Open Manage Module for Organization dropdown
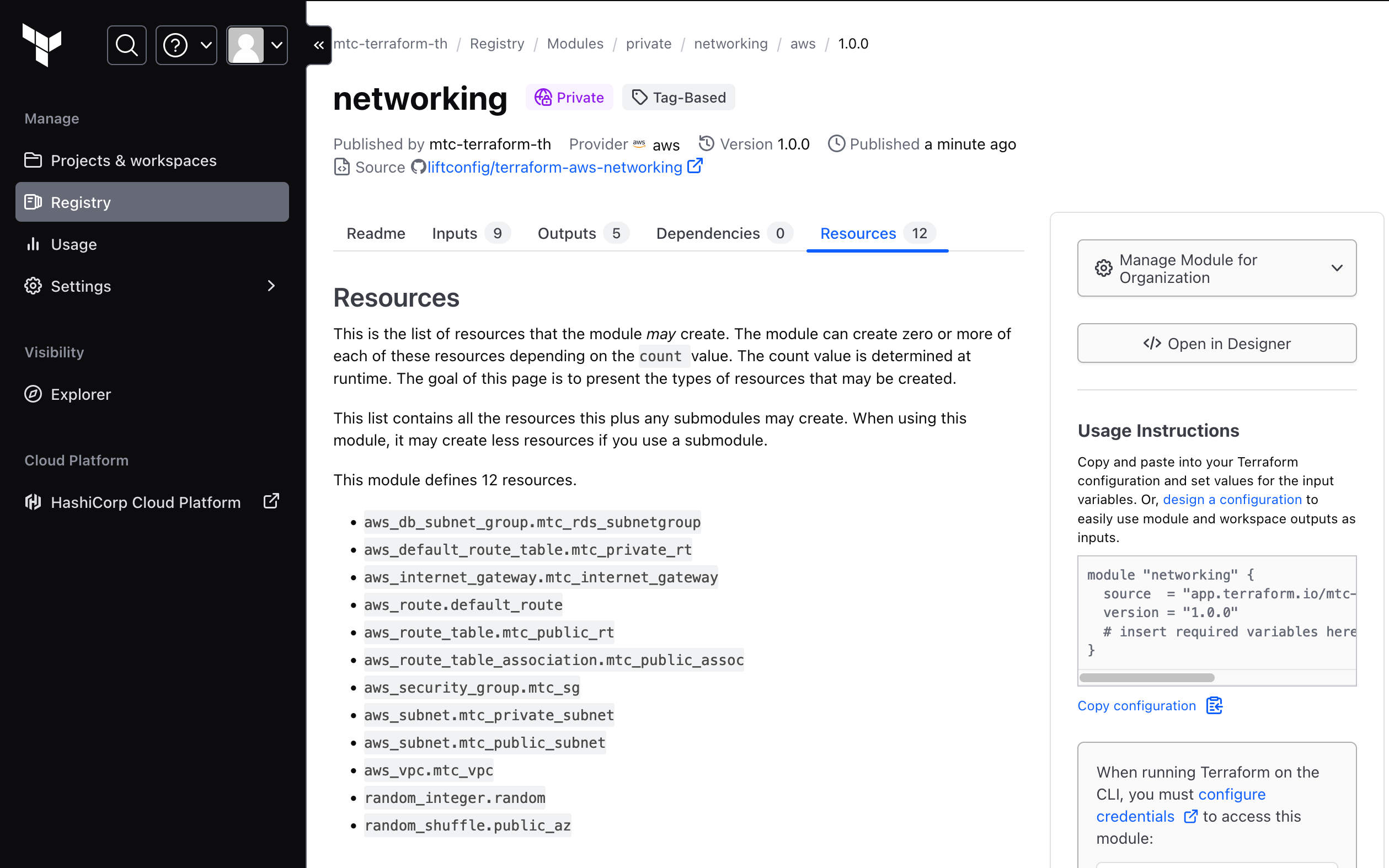1389x868 pixels. click(1216, 268)
